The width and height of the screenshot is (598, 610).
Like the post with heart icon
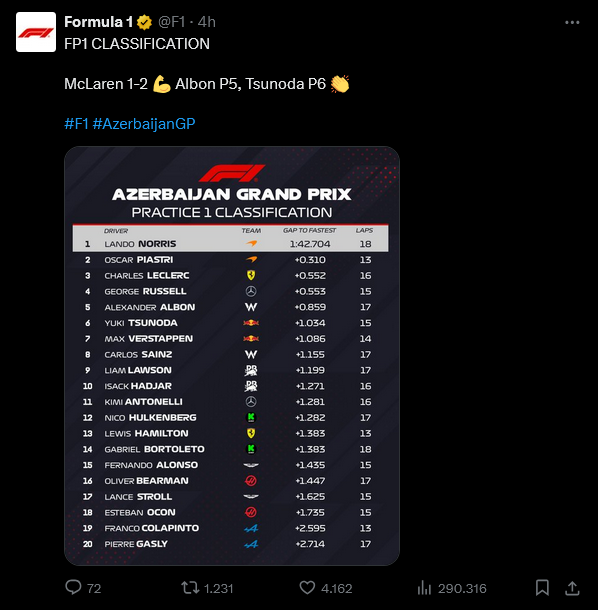(x=307, y=587)
